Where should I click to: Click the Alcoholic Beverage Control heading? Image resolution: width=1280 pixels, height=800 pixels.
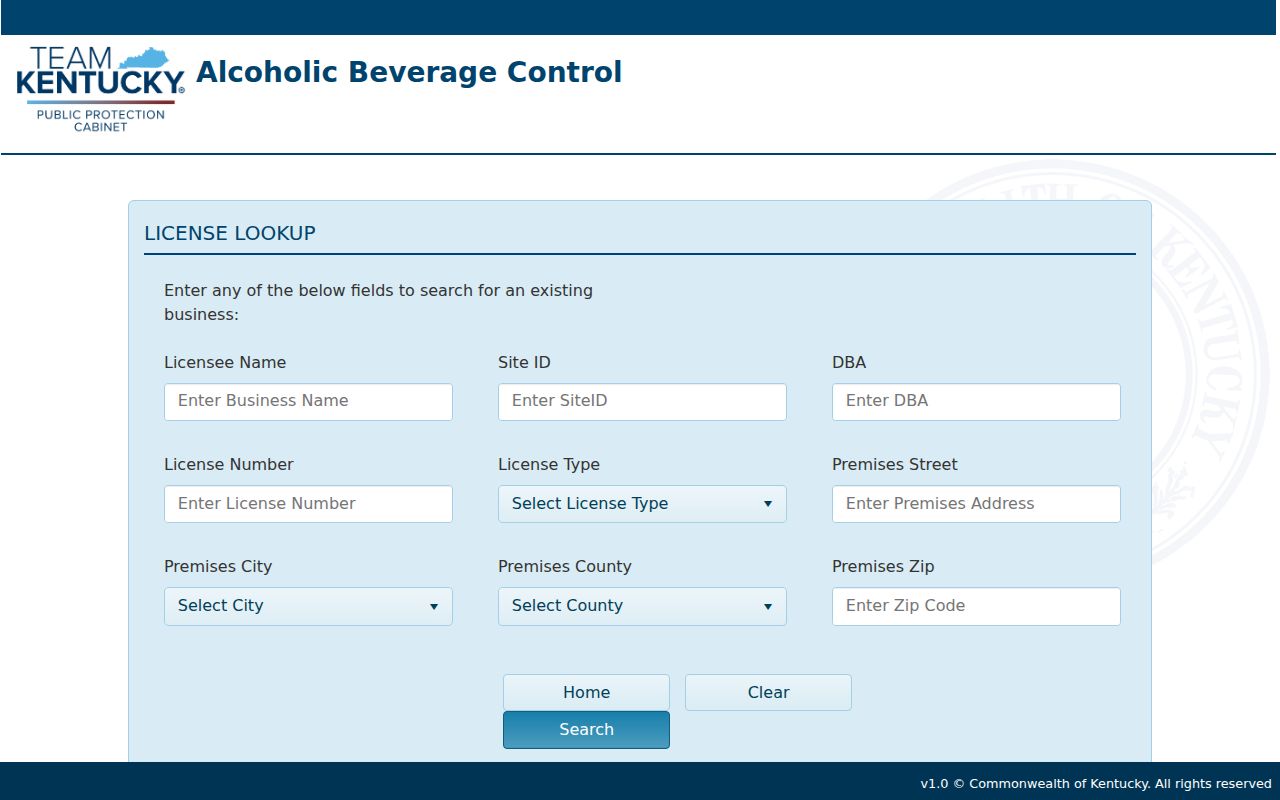click(409, 72)
